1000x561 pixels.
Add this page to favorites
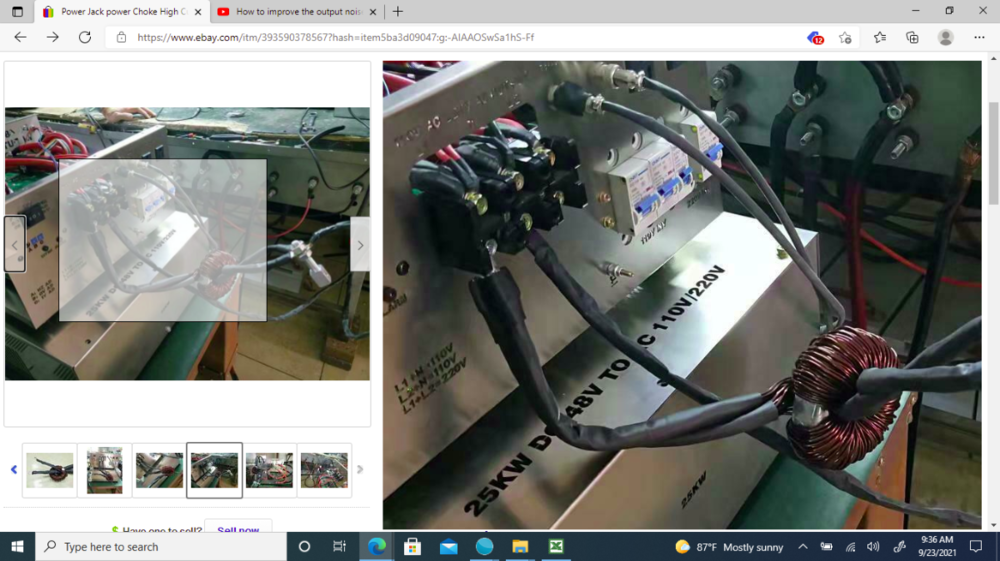click(x=846, y=38)
